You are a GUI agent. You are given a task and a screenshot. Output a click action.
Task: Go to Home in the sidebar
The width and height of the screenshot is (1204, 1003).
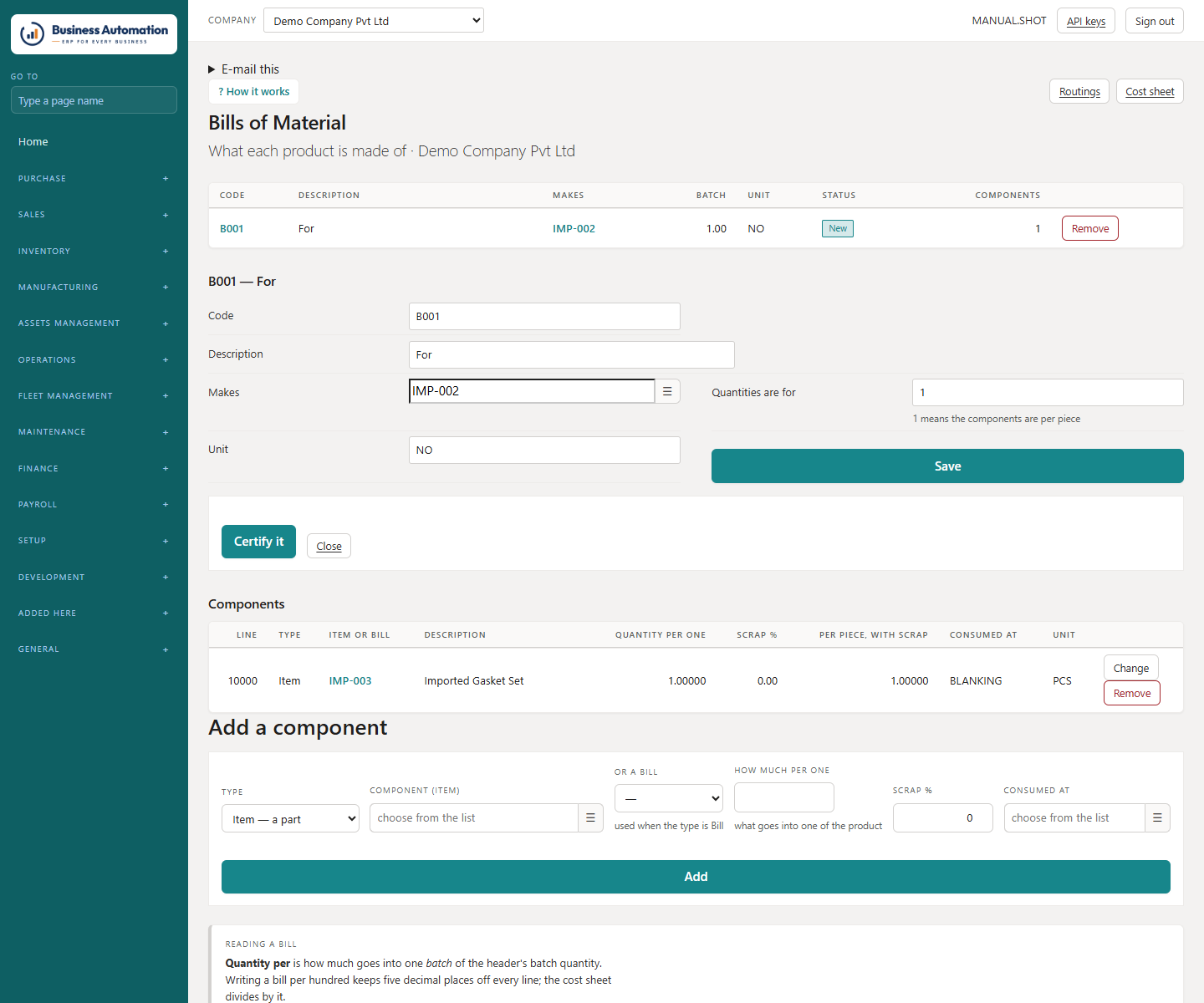(33, 142)
